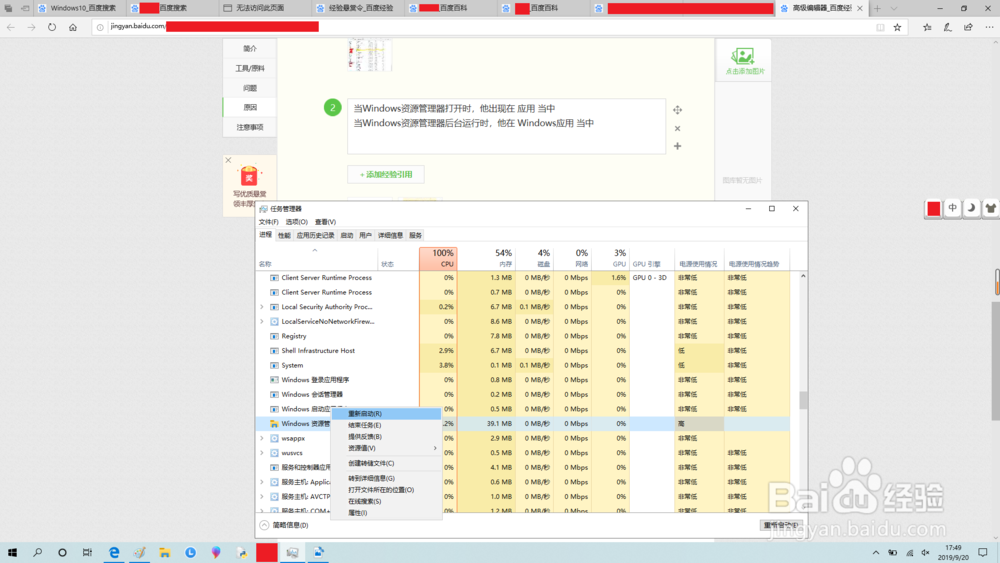Choose 重新启动 in the context menu
Screen dimensions: 1000x563
coord(386,414)
